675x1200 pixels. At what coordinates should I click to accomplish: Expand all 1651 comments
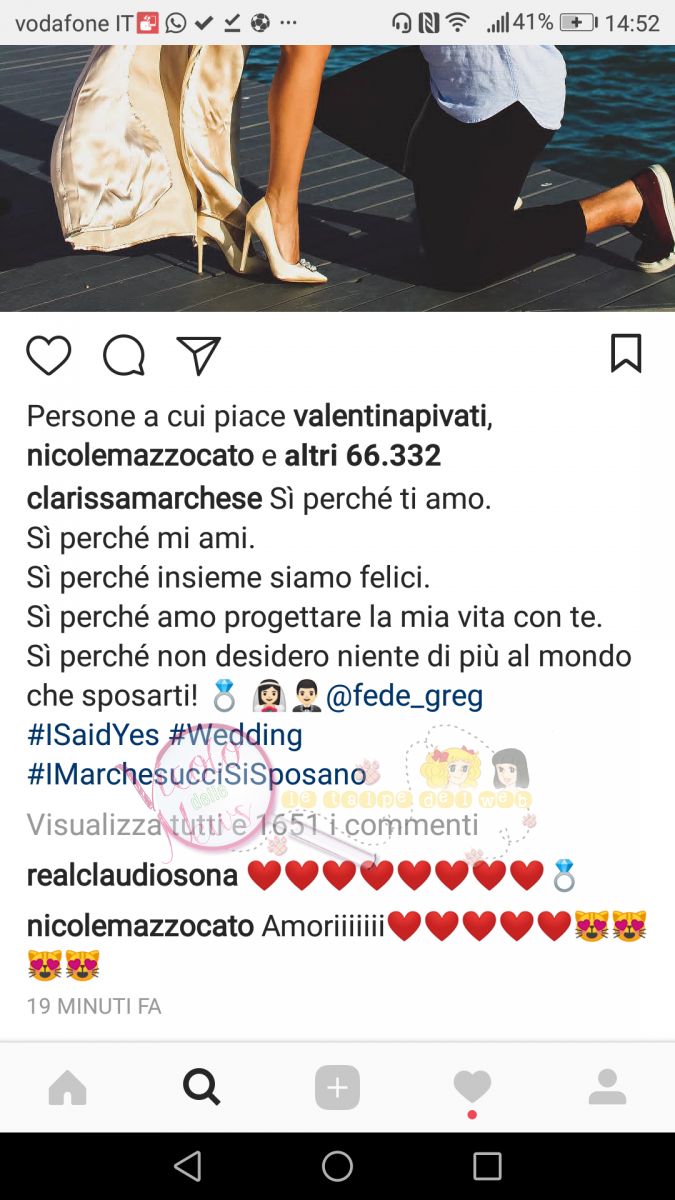coord(252,825)
